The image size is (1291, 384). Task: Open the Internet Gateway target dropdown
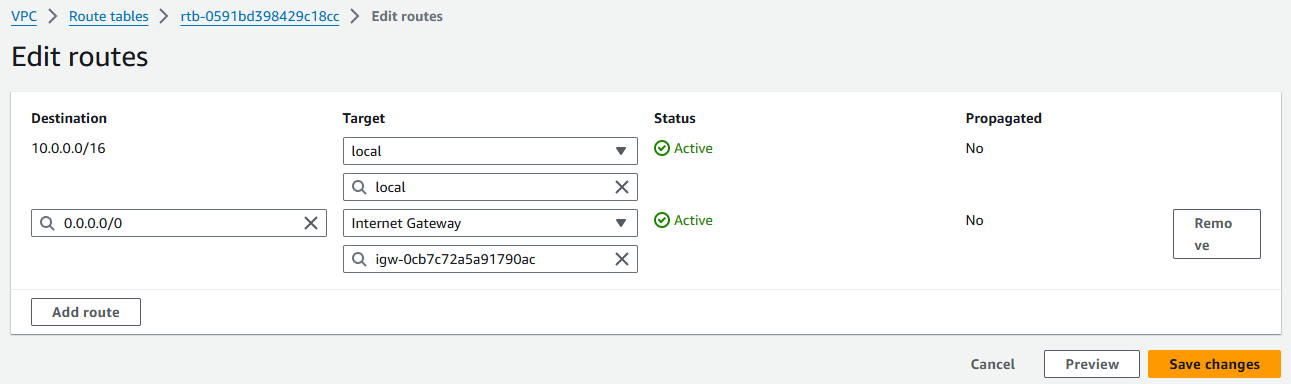coord(490,223)
